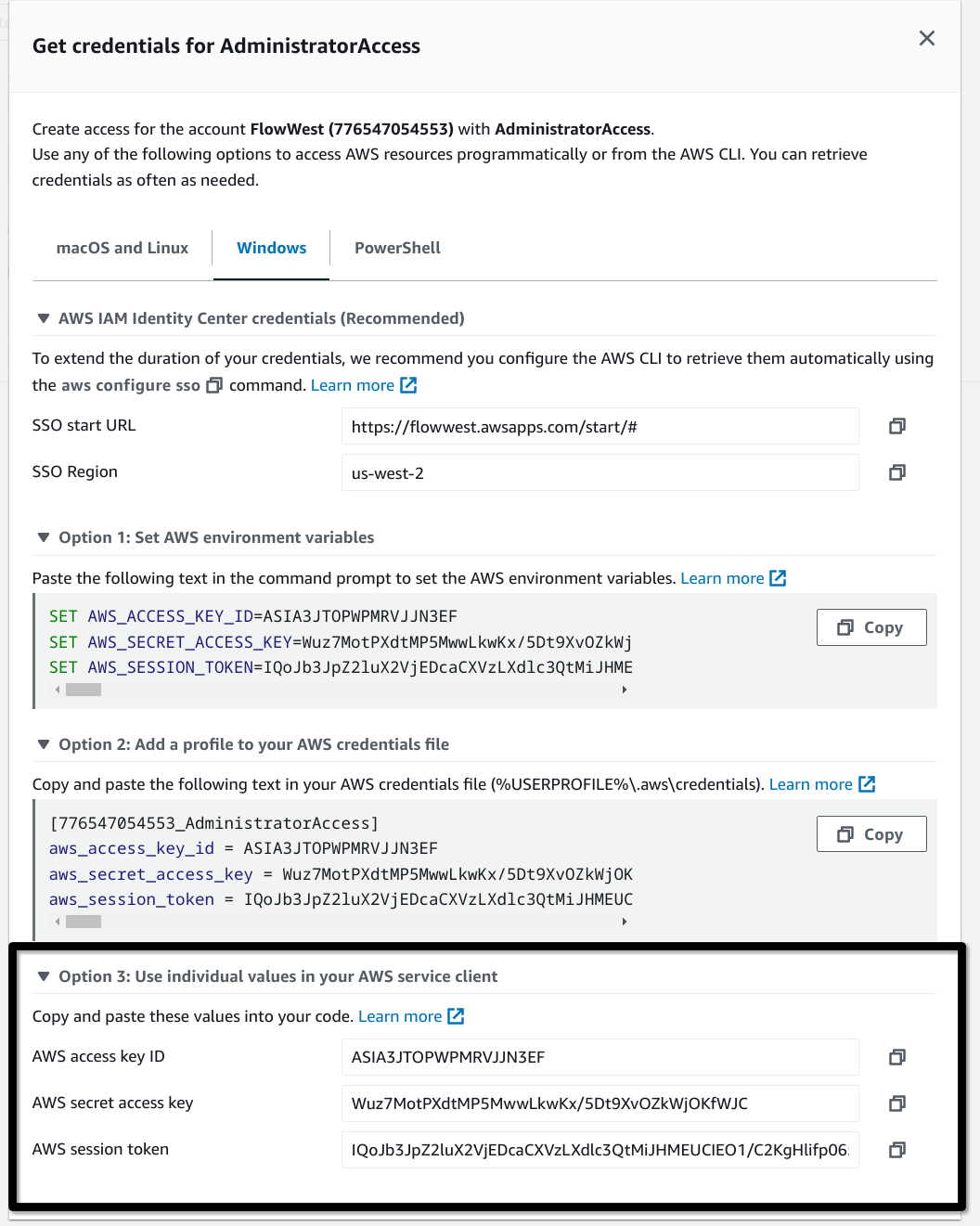Collapse Option 2 credentials file section
980x1226 pixels.
point(44,744)
